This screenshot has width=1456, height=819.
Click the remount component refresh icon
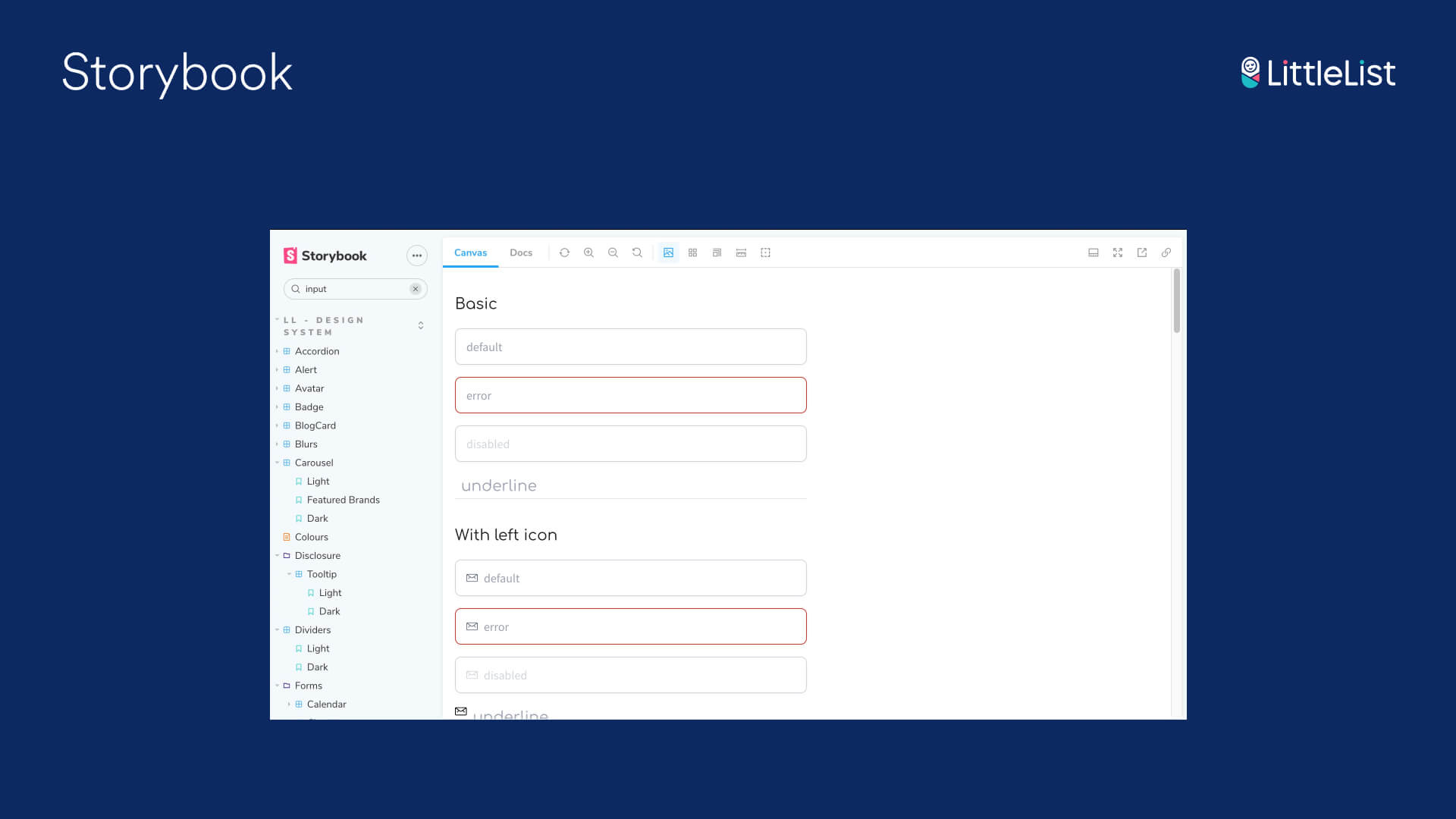tap(564, 253)
